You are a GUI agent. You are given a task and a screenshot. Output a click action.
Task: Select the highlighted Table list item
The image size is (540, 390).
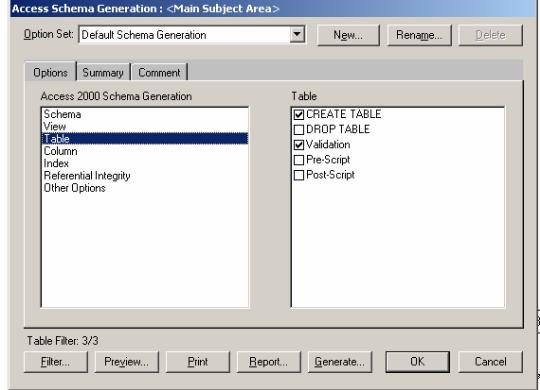[x=145, y=138]
